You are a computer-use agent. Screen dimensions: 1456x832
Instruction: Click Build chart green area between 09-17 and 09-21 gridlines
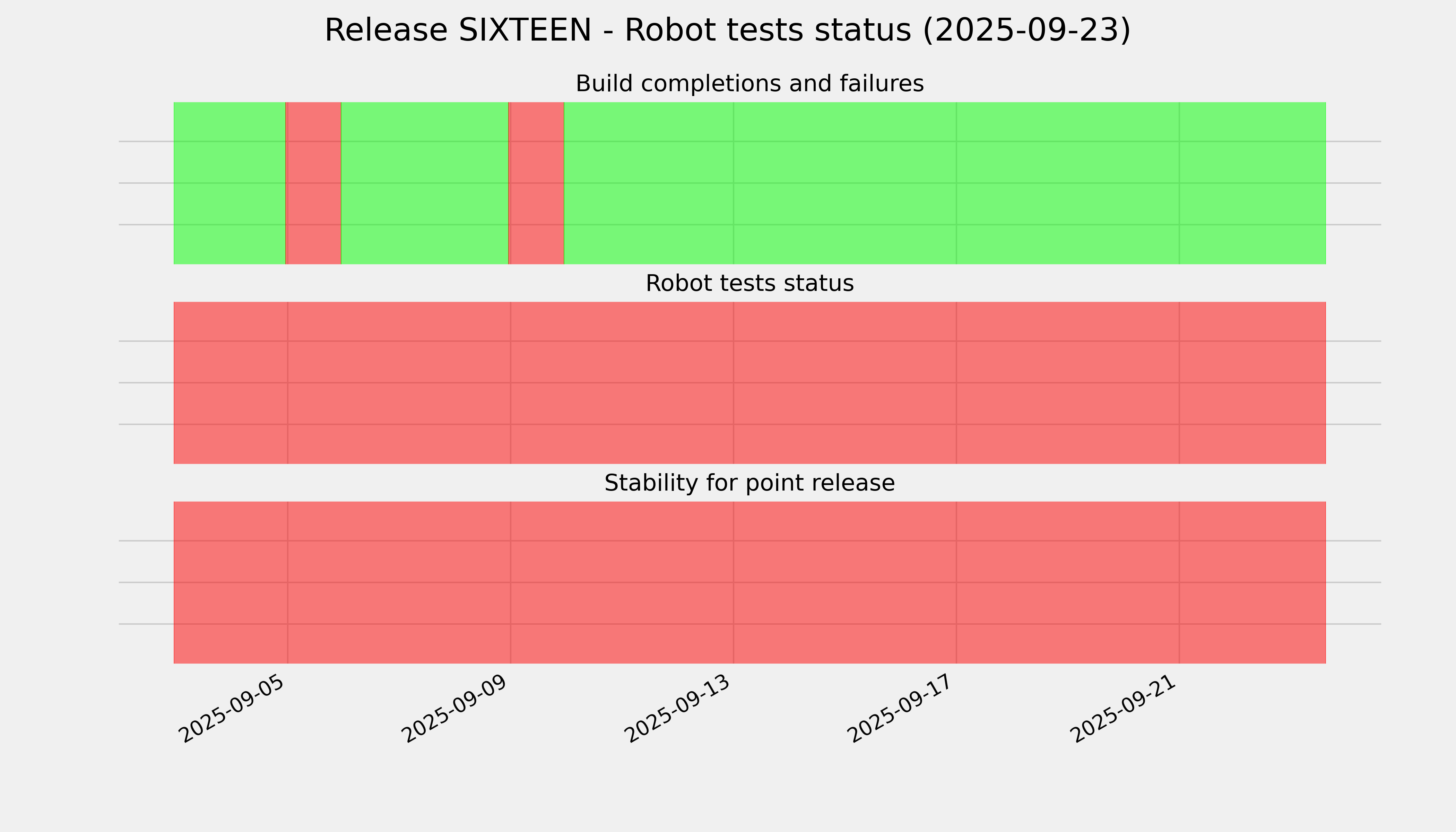(1067, 183)
